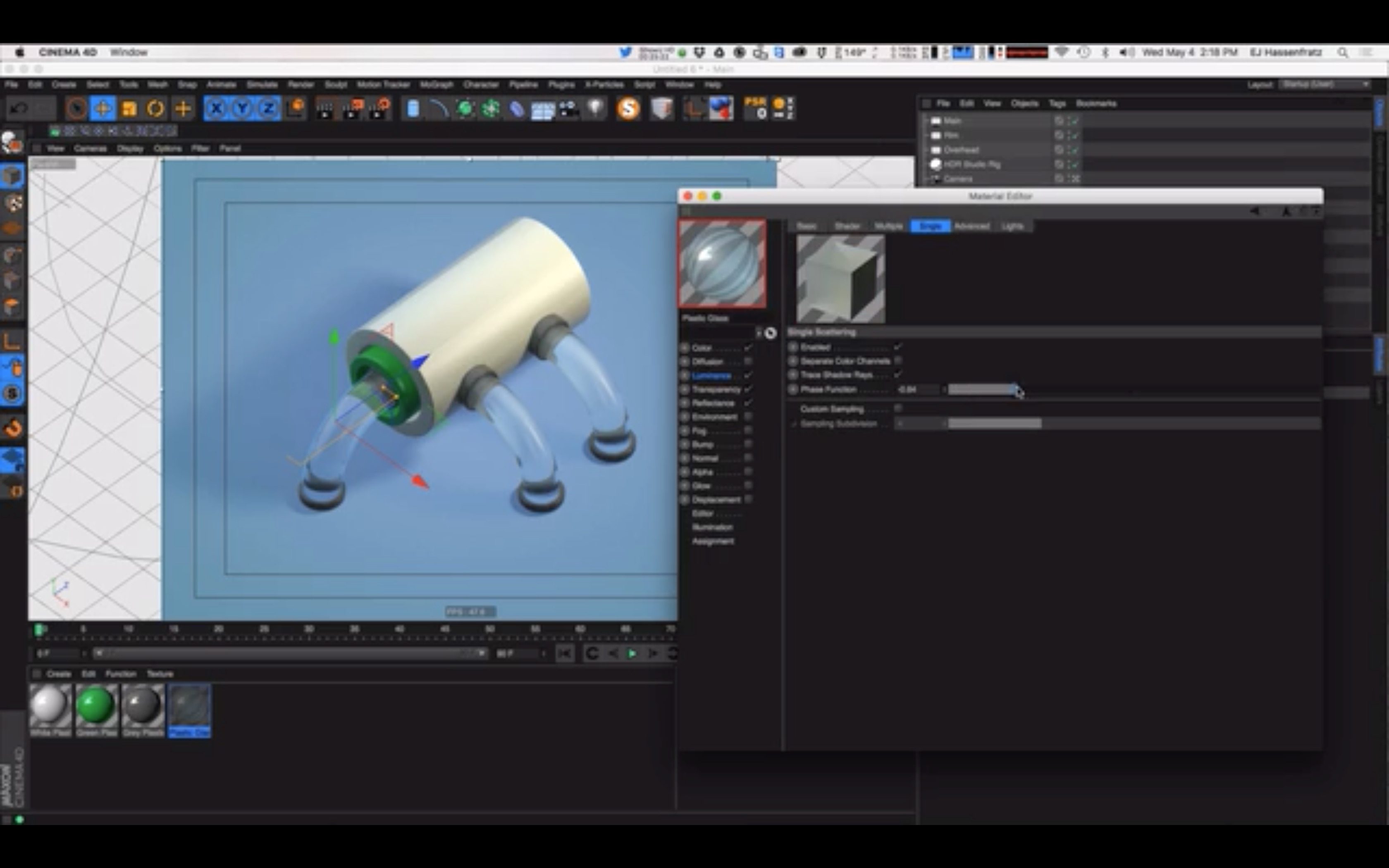Toggle Z-axis lock button
Image resolution: width=1389 pixels, height=868 pixels.
268,108
